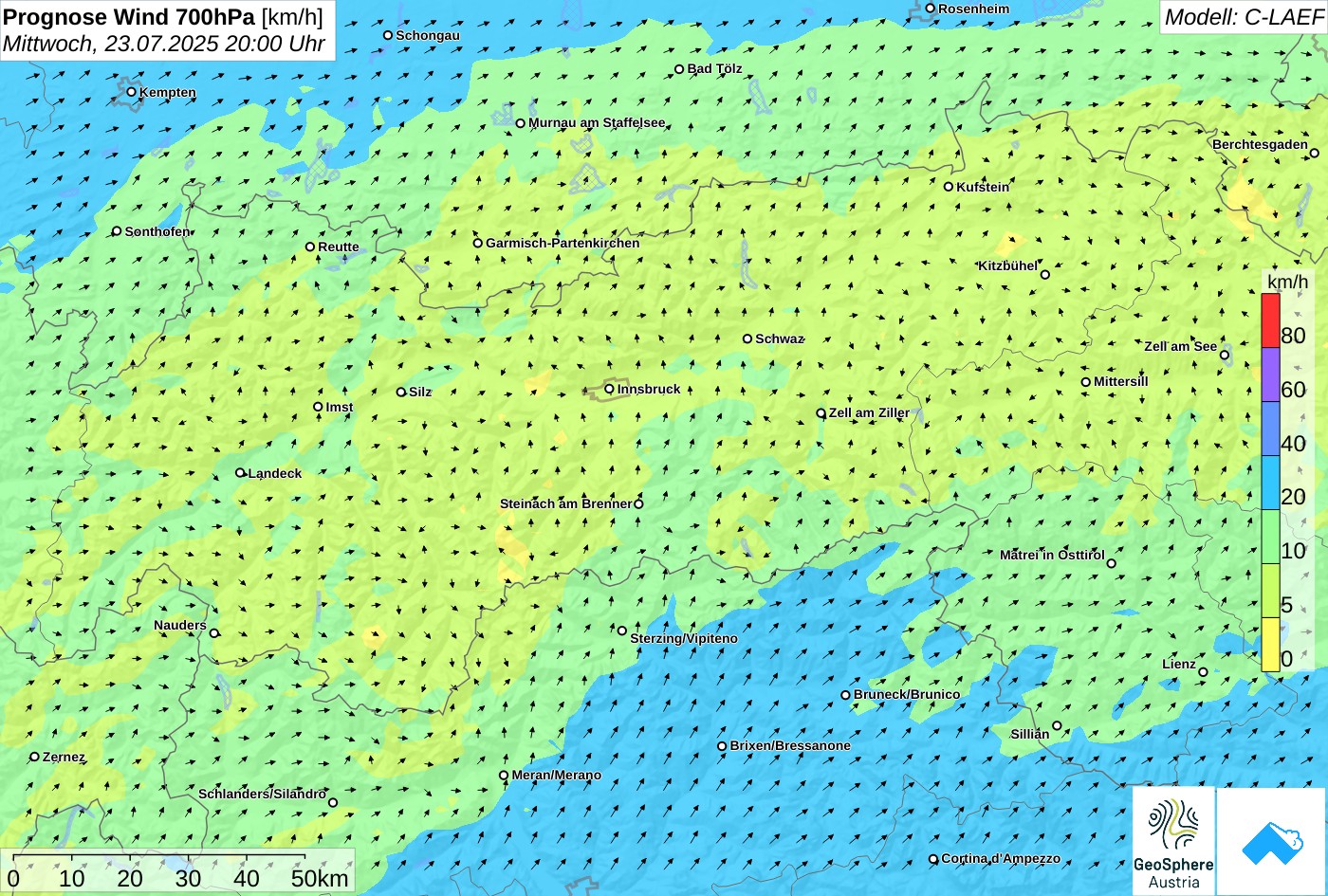Screen dimensions: 1328x896
Task: Click the Lienz location marker
Action: click(x=1203, y=672)
